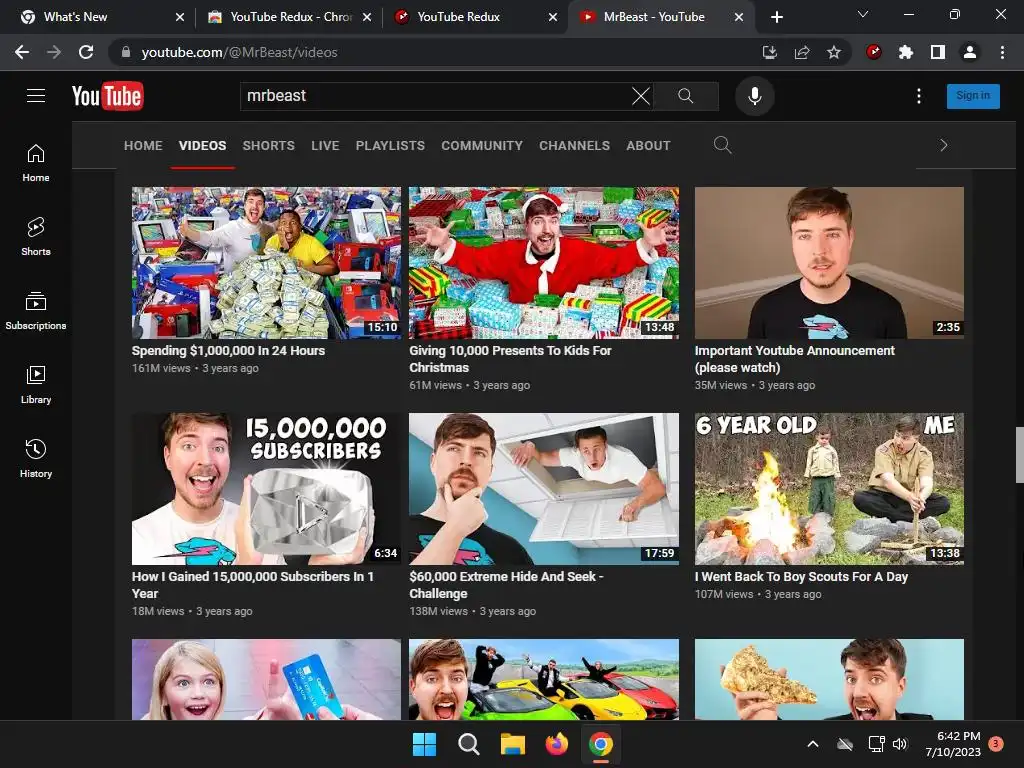Click the Santa presents video thumbnail
The height and width of the screenshot is (768, 1024).
(x=543, y=263)
